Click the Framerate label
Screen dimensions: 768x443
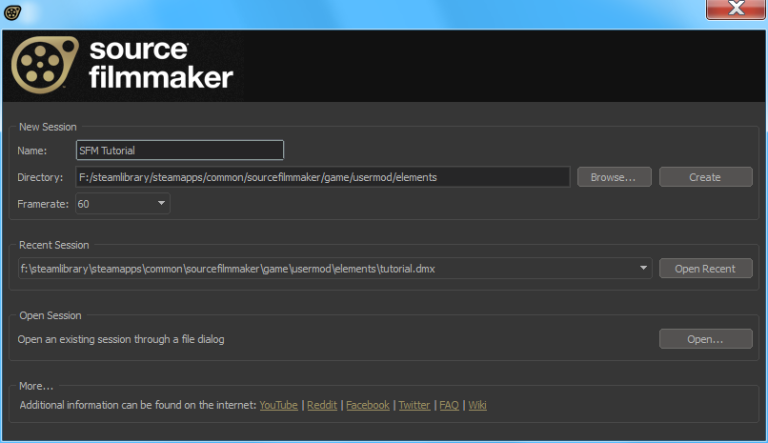43,204
